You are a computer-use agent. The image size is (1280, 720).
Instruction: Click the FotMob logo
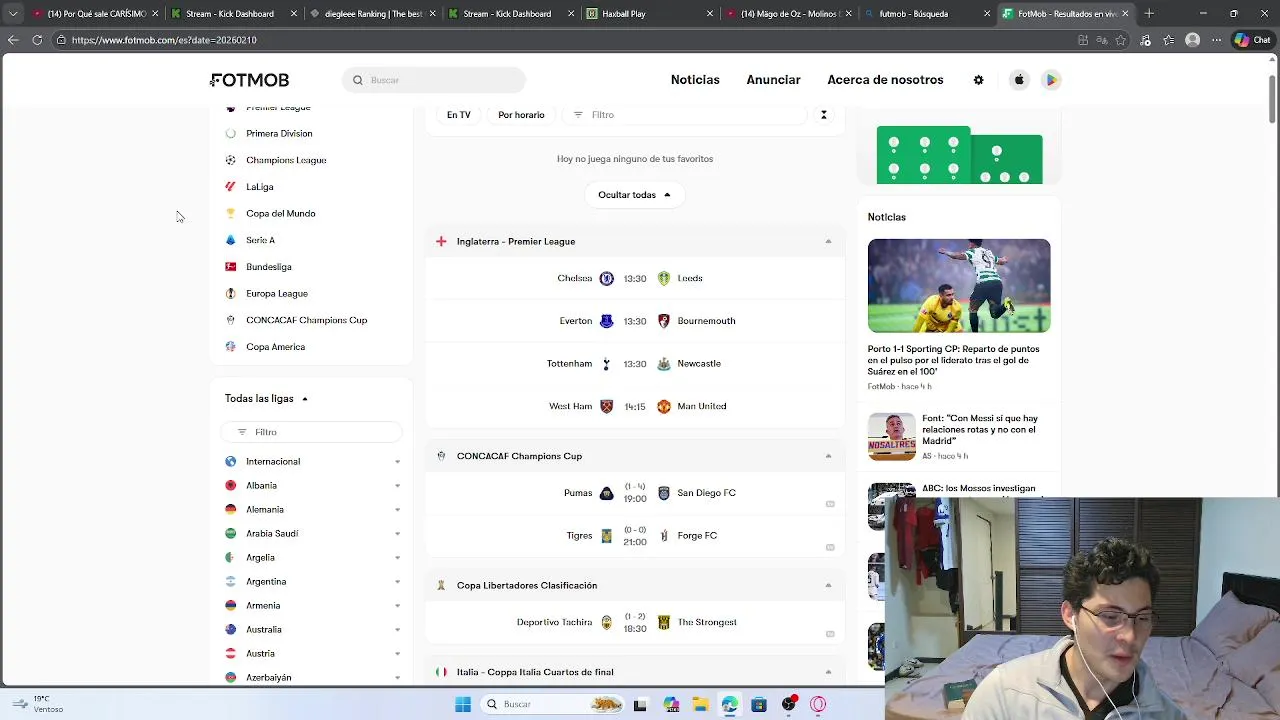tap(250, 80)
